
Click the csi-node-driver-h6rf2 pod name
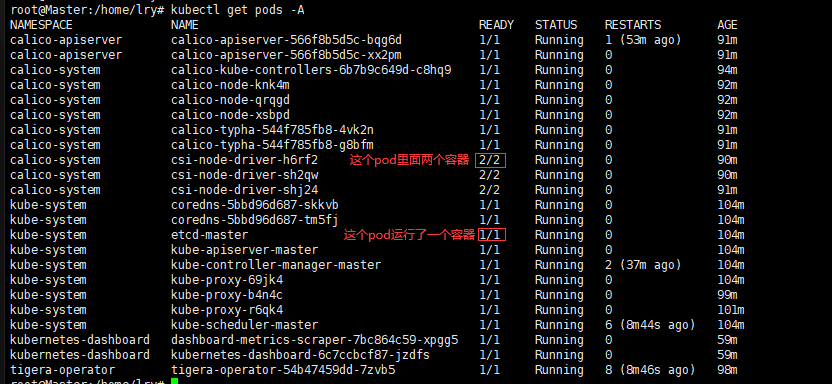[x=245, y=160]
